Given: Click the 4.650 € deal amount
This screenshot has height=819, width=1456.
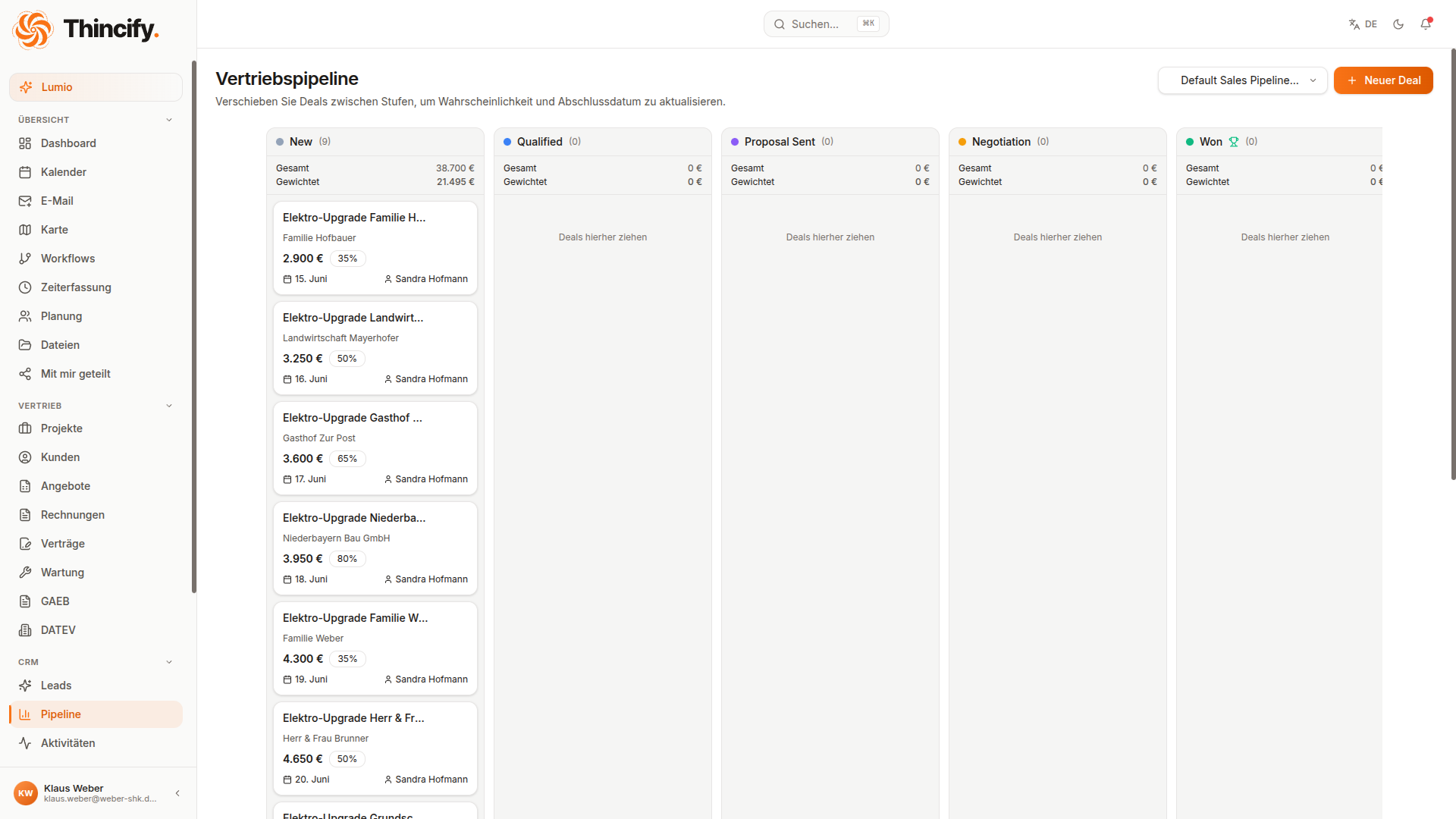Looking at the screenshot, I should coord(303,759).
